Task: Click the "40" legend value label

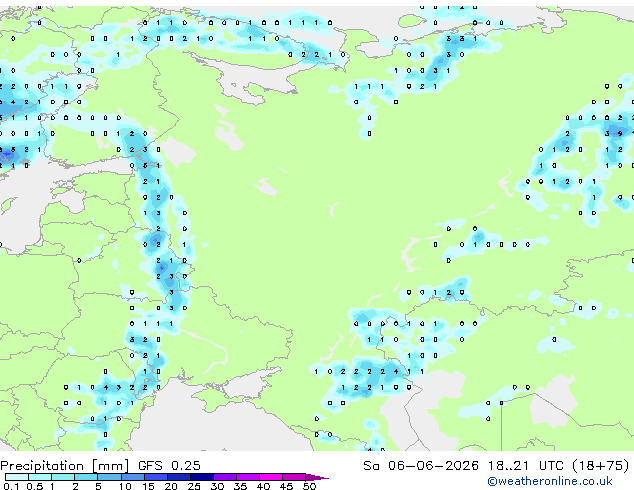Action: pyautogui.click(x=263, y=486)
